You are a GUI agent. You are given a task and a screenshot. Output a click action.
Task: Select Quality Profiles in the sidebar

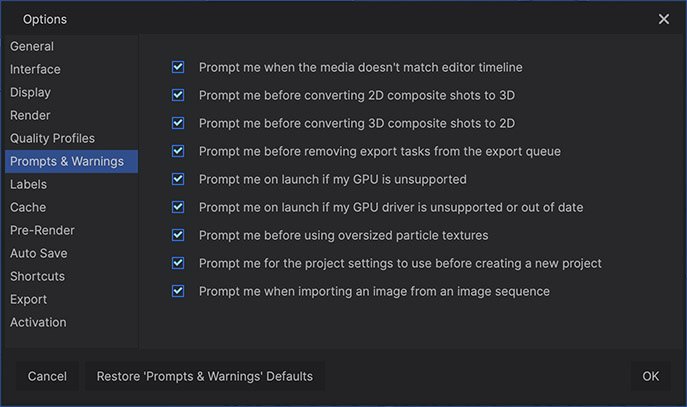(52, 138)
